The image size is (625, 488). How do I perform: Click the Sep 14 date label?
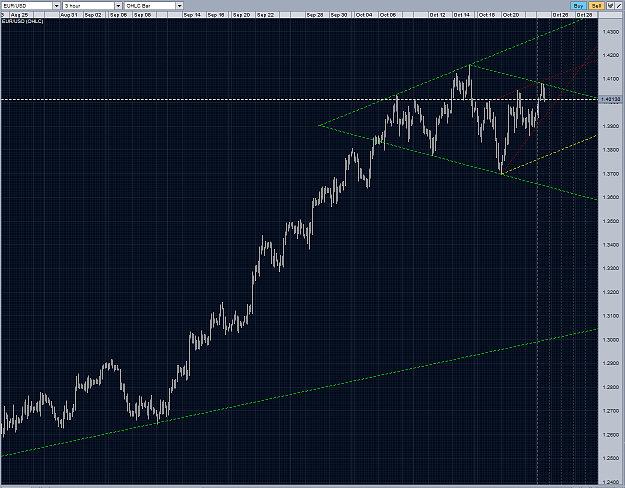click(x=192, y=15)
